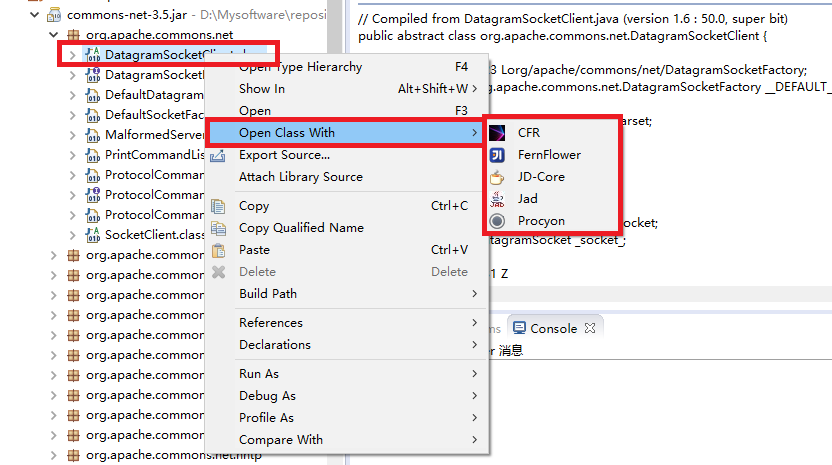Collapse the commons-net-3.5.jar tree node

coord(34,15)
